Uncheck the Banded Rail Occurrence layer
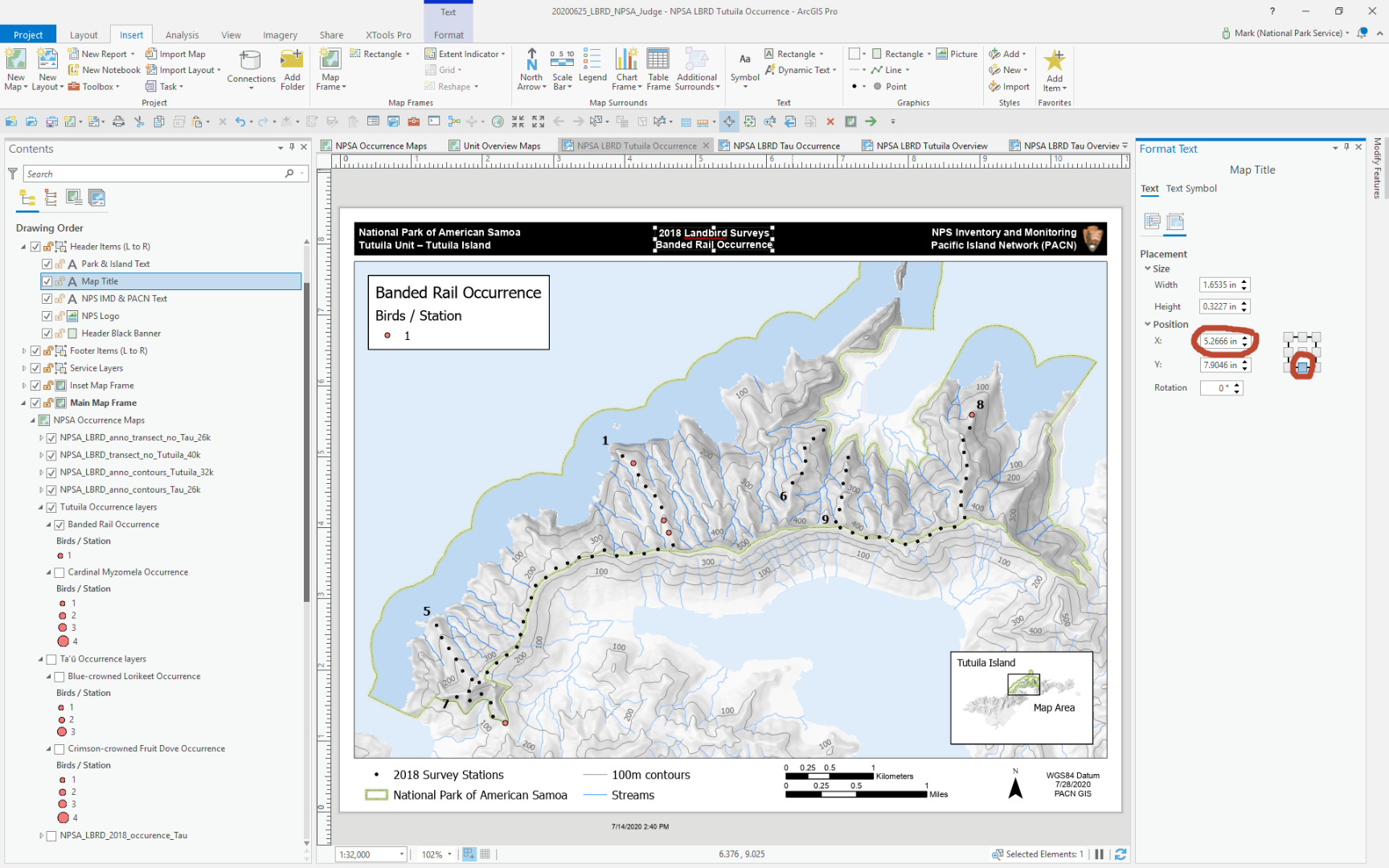The image size is (1389, 868). point(59,525)
